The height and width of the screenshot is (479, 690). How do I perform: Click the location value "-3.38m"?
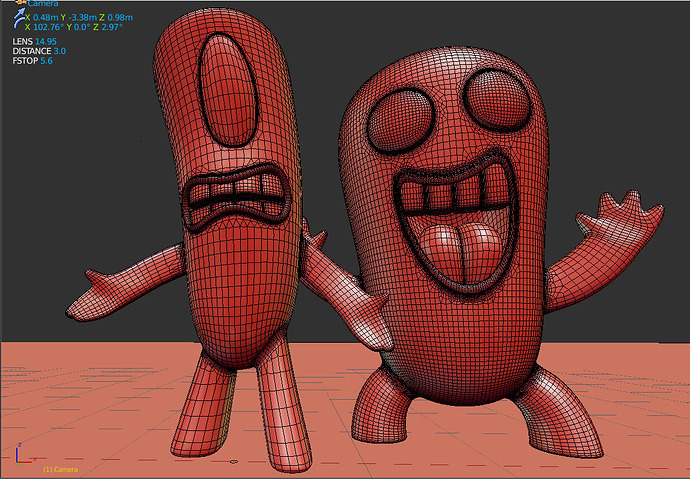(x=81, y=18)
